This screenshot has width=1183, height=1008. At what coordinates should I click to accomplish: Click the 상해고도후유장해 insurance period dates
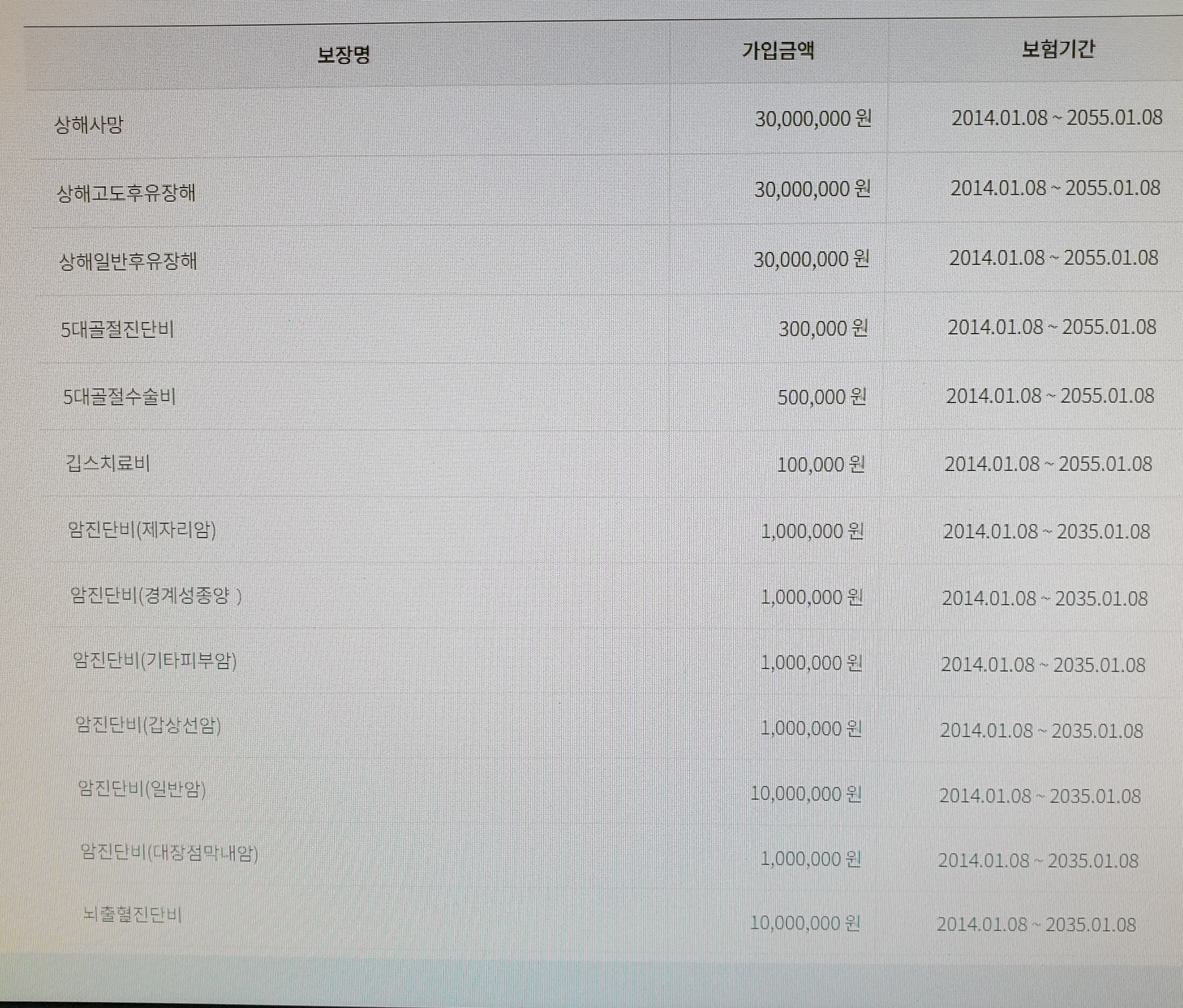click(x=1055, y=188)
